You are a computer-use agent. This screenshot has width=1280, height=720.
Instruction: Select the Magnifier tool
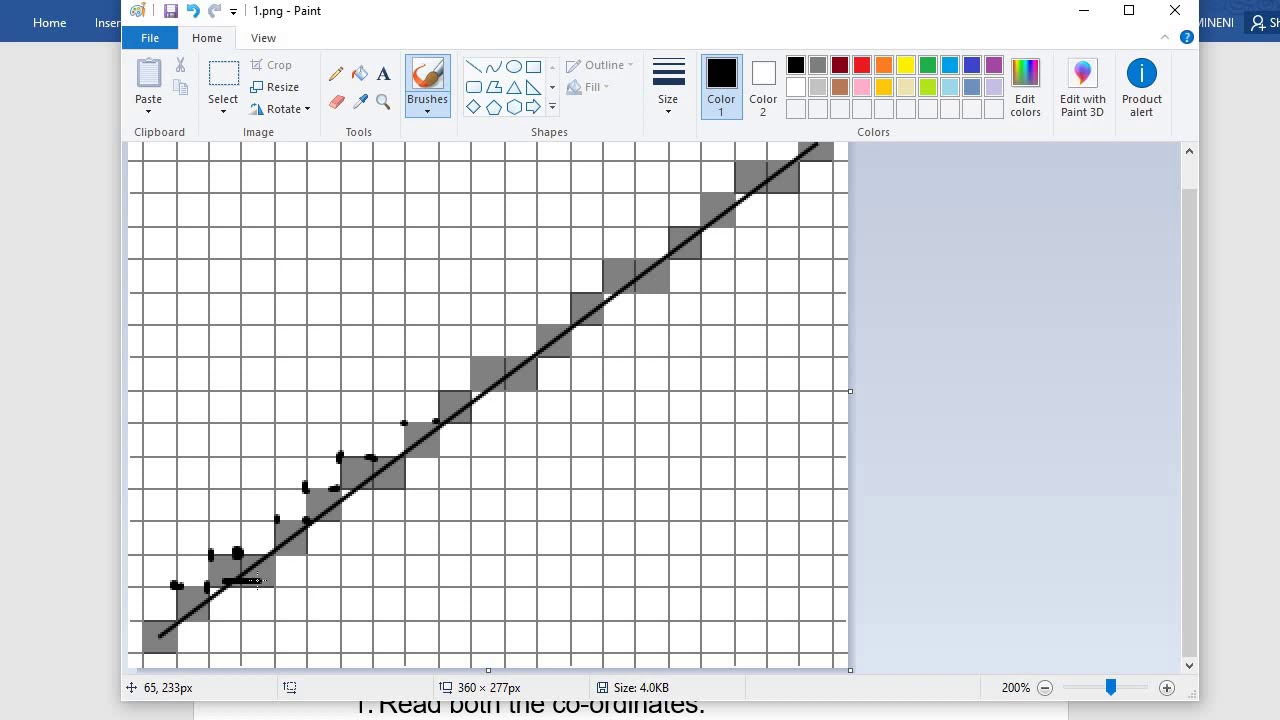pyautogui.click(x=383, y=102)
